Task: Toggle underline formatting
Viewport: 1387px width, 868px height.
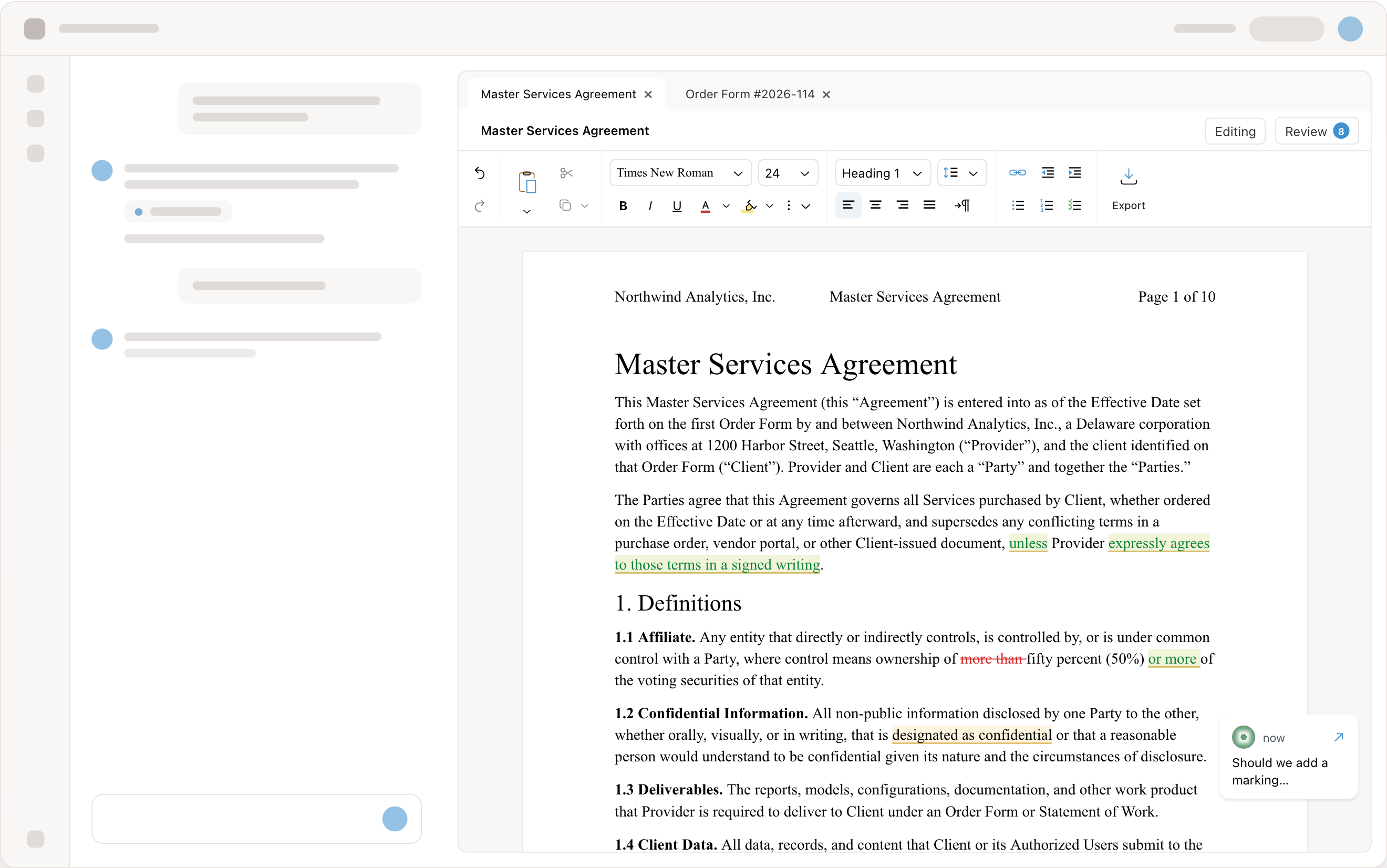Action: 677,205
